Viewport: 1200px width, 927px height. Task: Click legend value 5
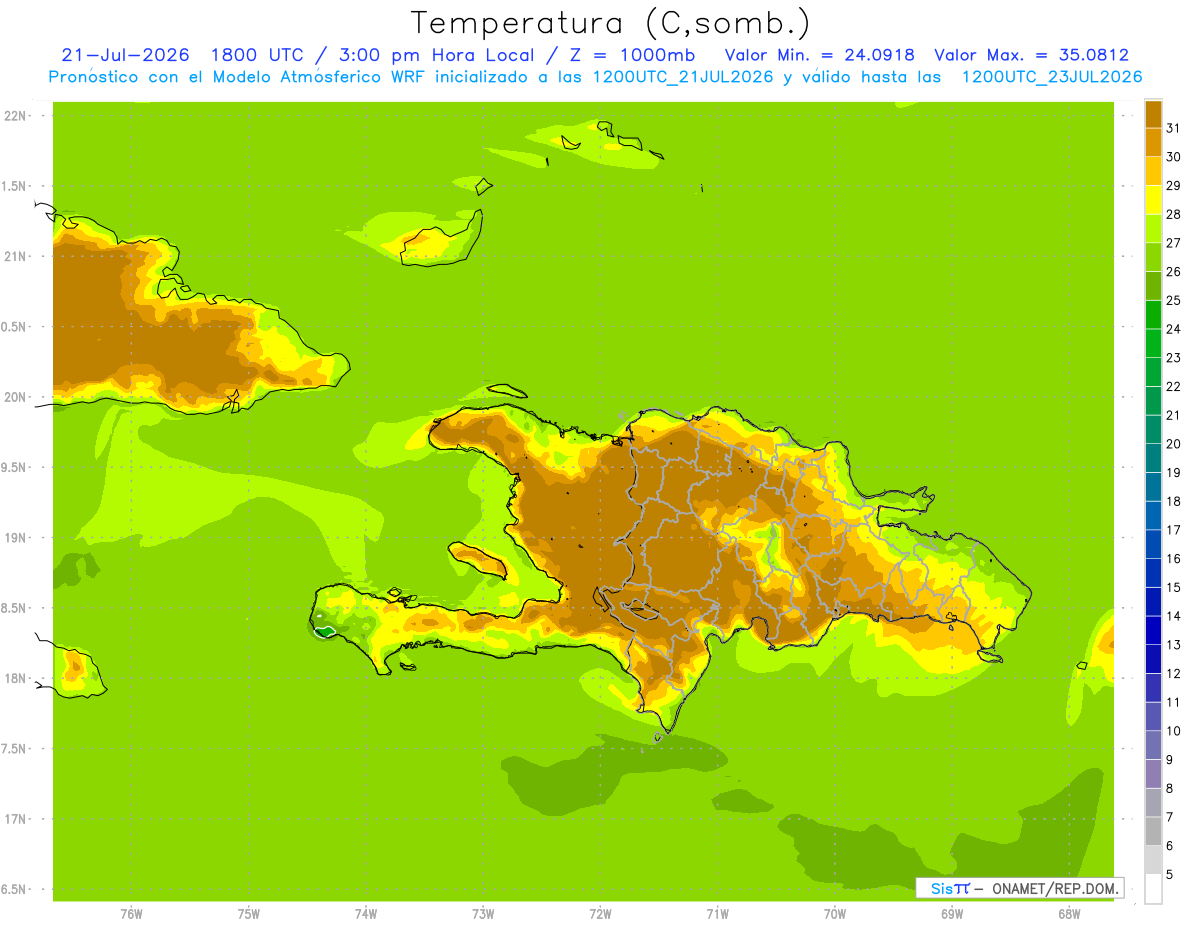1170,875
